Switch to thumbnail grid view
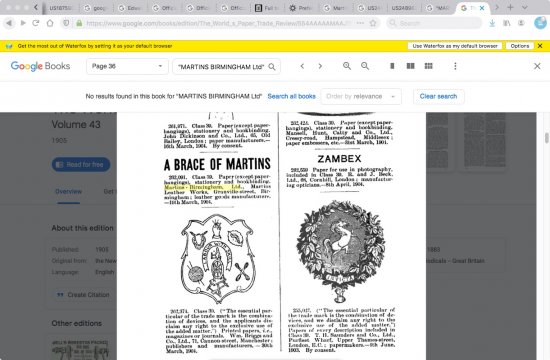The width and height of the screenshot is (550, 360). coord(429,66)
